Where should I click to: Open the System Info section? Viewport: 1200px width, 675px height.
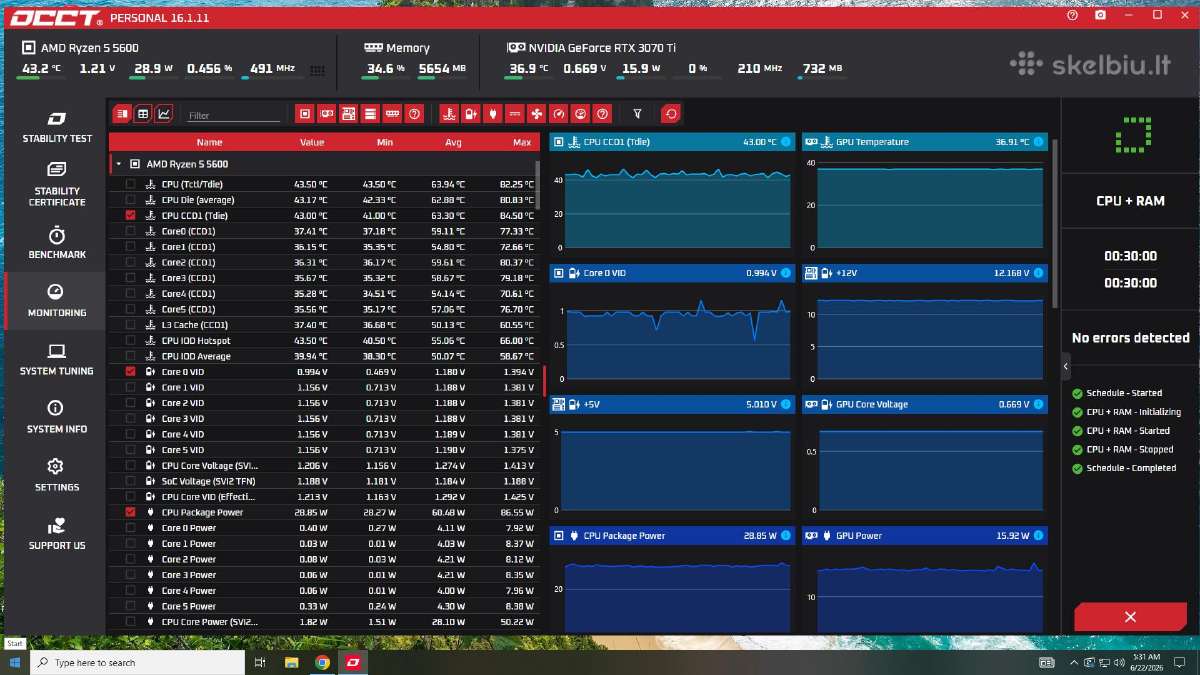[57, 417]
